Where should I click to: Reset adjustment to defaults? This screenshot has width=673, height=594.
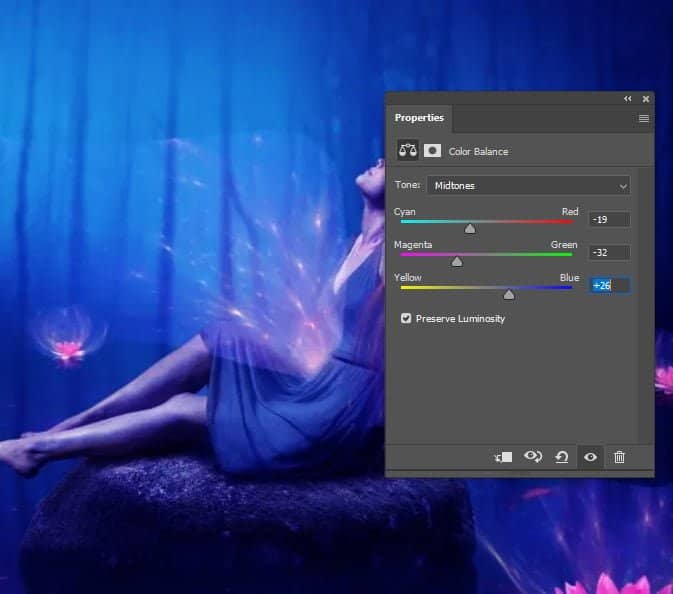pos(562,457)
